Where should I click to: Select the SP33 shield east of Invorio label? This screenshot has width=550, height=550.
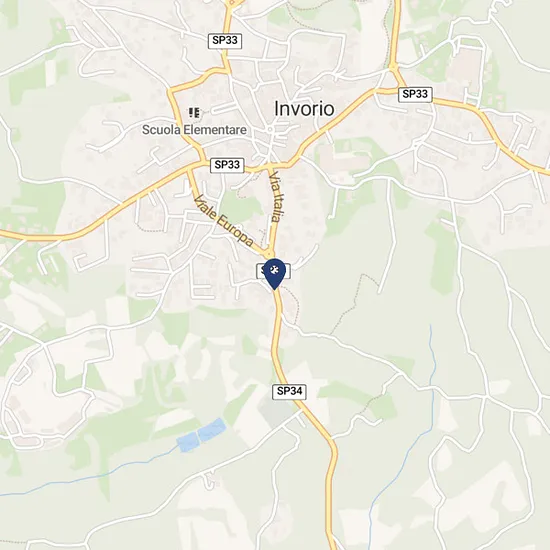tap(415, 94)
